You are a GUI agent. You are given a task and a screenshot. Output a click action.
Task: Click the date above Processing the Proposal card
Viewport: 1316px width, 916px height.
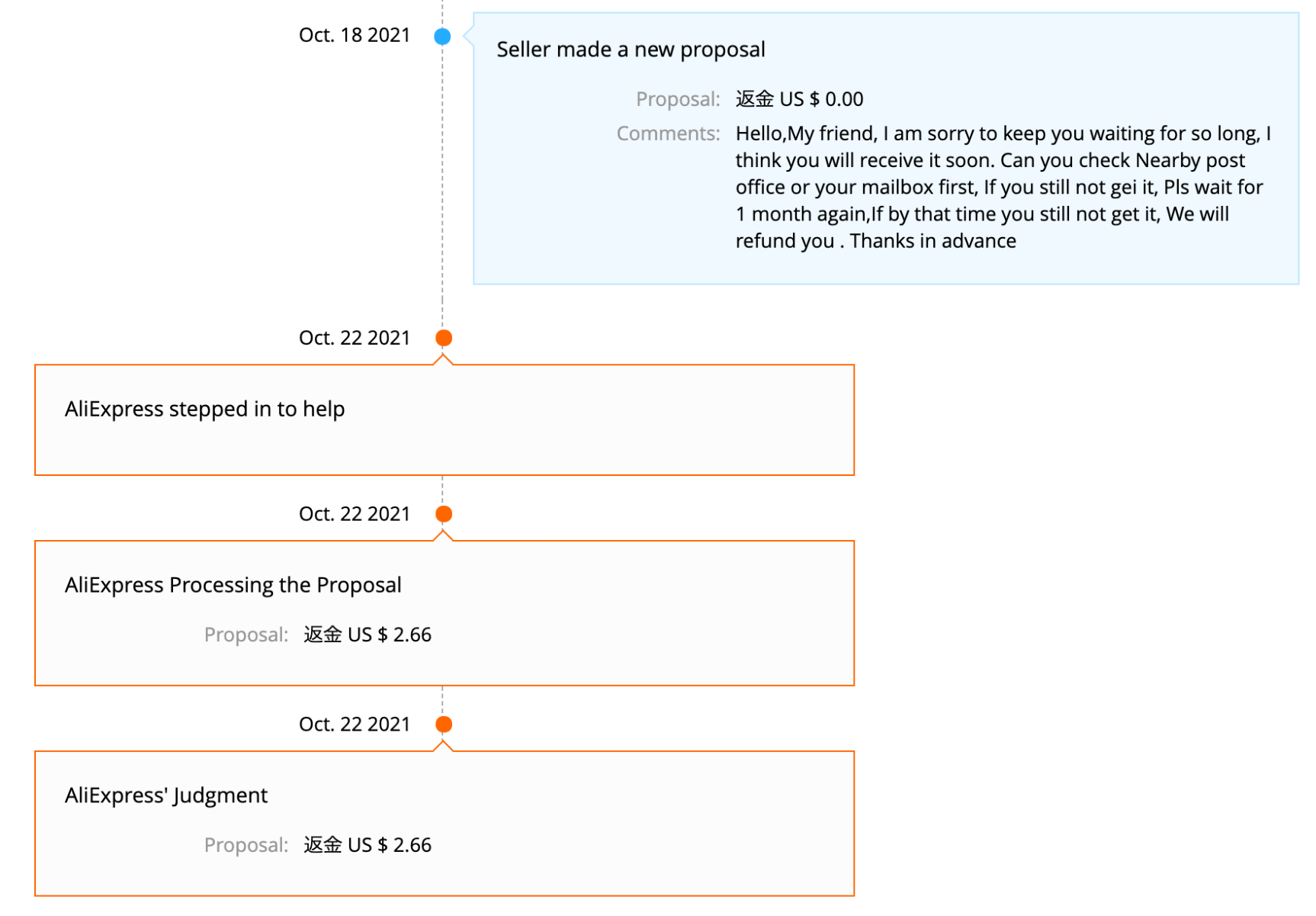(x=354, y=514)
